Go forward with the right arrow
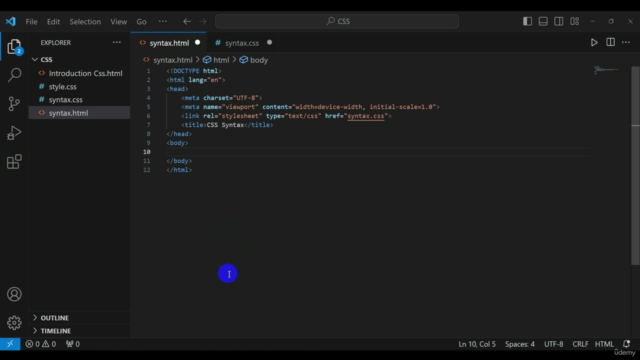Screen dimensions: 640x360 [x=203, y=21]
